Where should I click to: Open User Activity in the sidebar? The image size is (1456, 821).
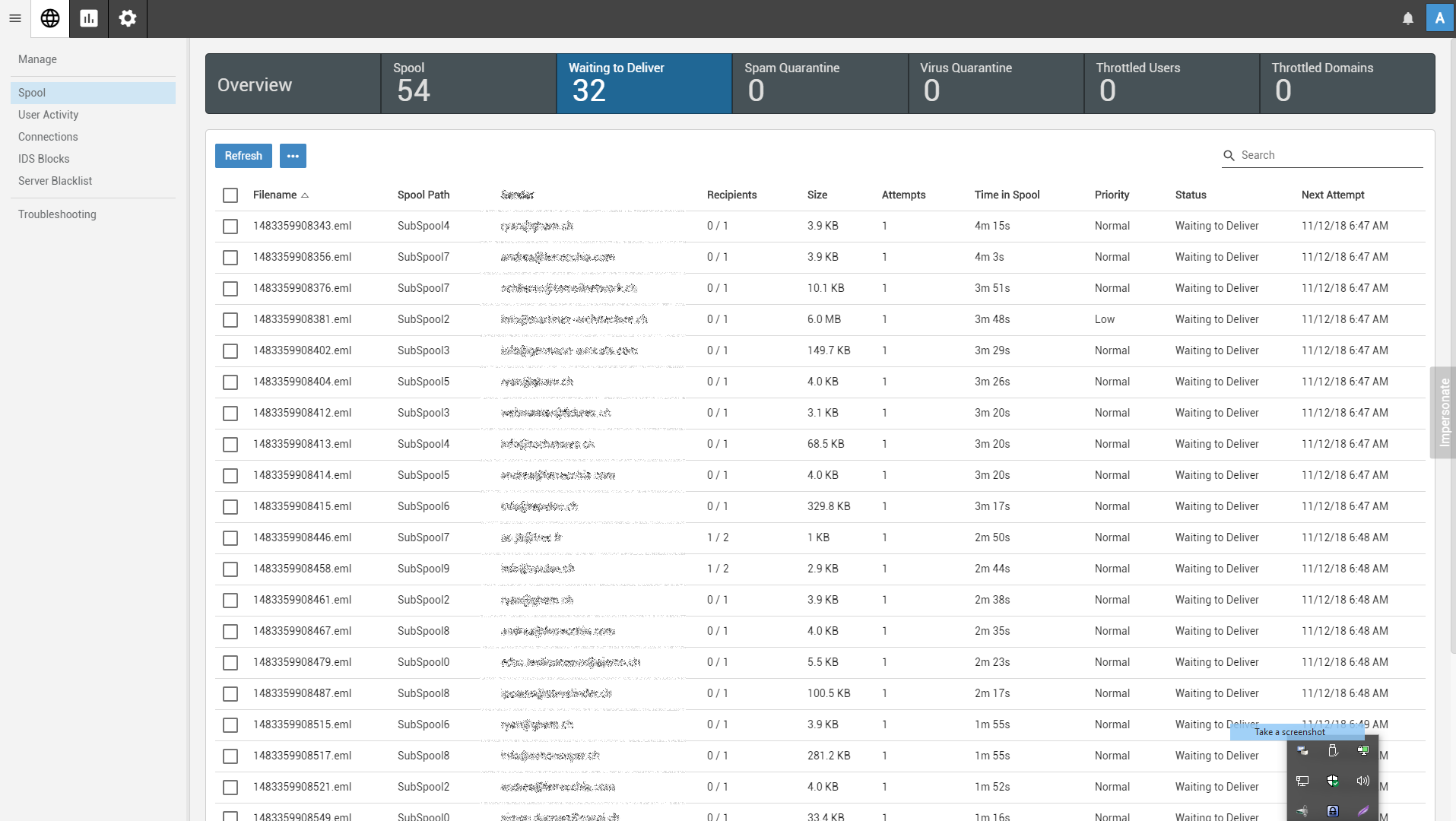49,115
